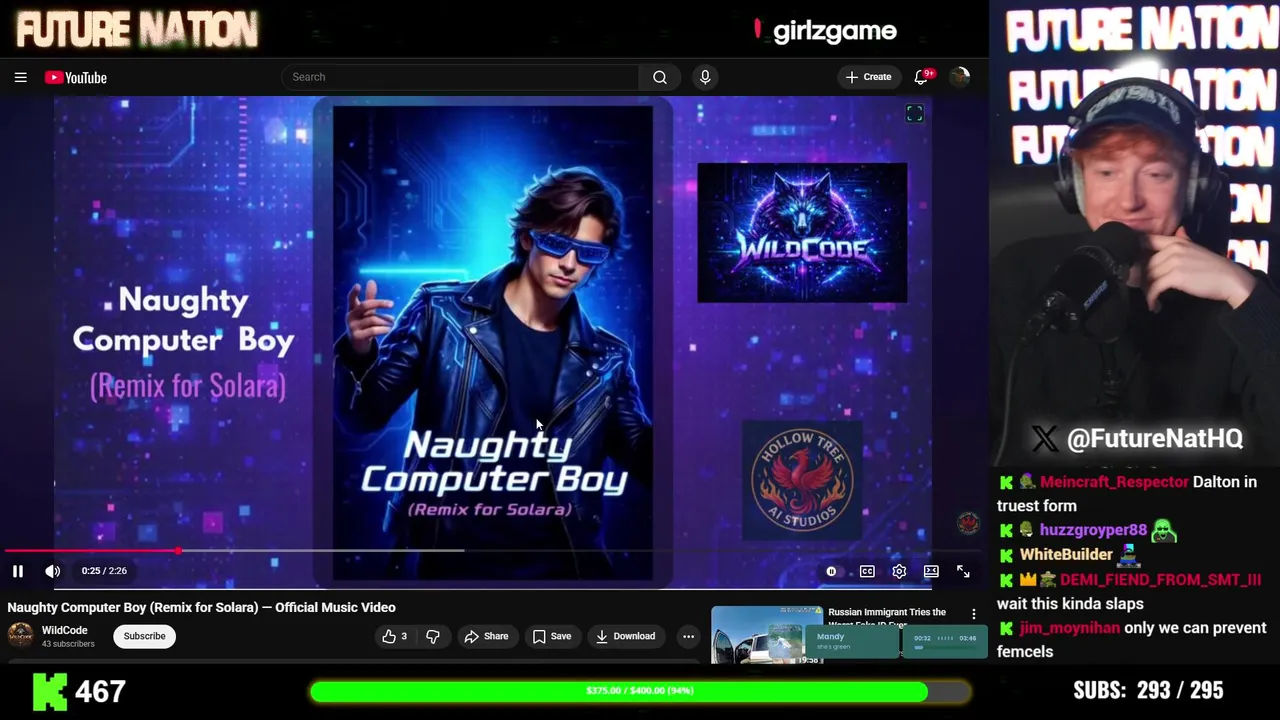Click the WhiteBuilder chat username
Image resolution: width=1280 pixels, height=720 pixels.
[x=1066, y=554]
